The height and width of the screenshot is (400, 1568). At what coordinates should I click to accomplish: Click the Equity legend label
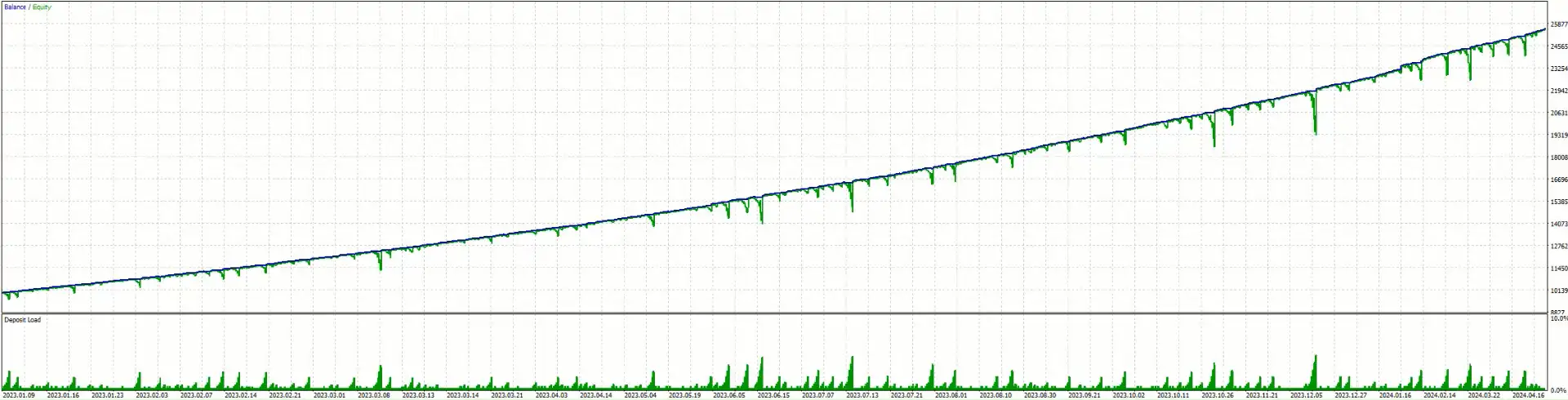(42, 7)
